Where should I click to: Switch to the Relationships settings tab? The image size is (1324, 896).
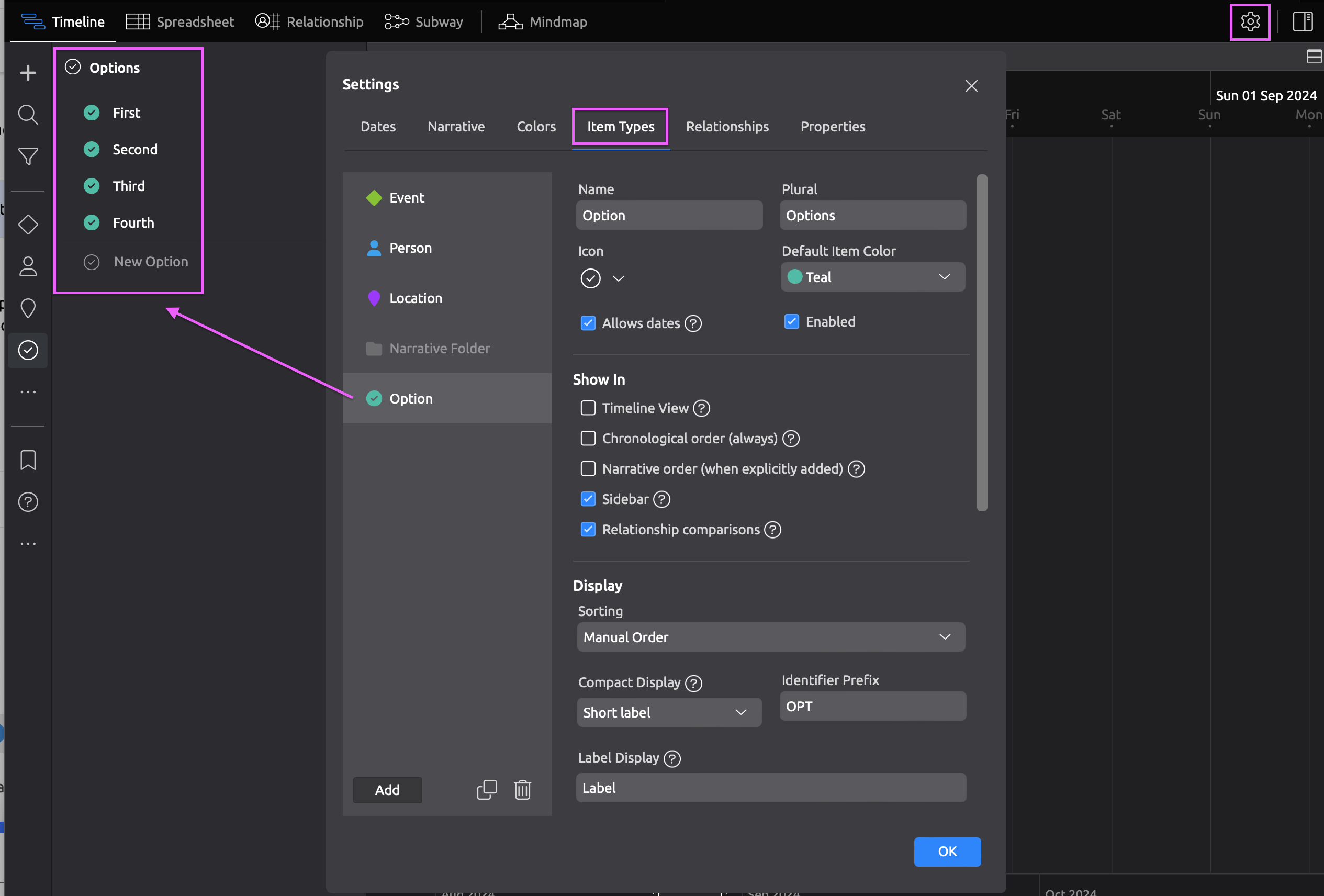pyautogui.click(x=727, y=127)
